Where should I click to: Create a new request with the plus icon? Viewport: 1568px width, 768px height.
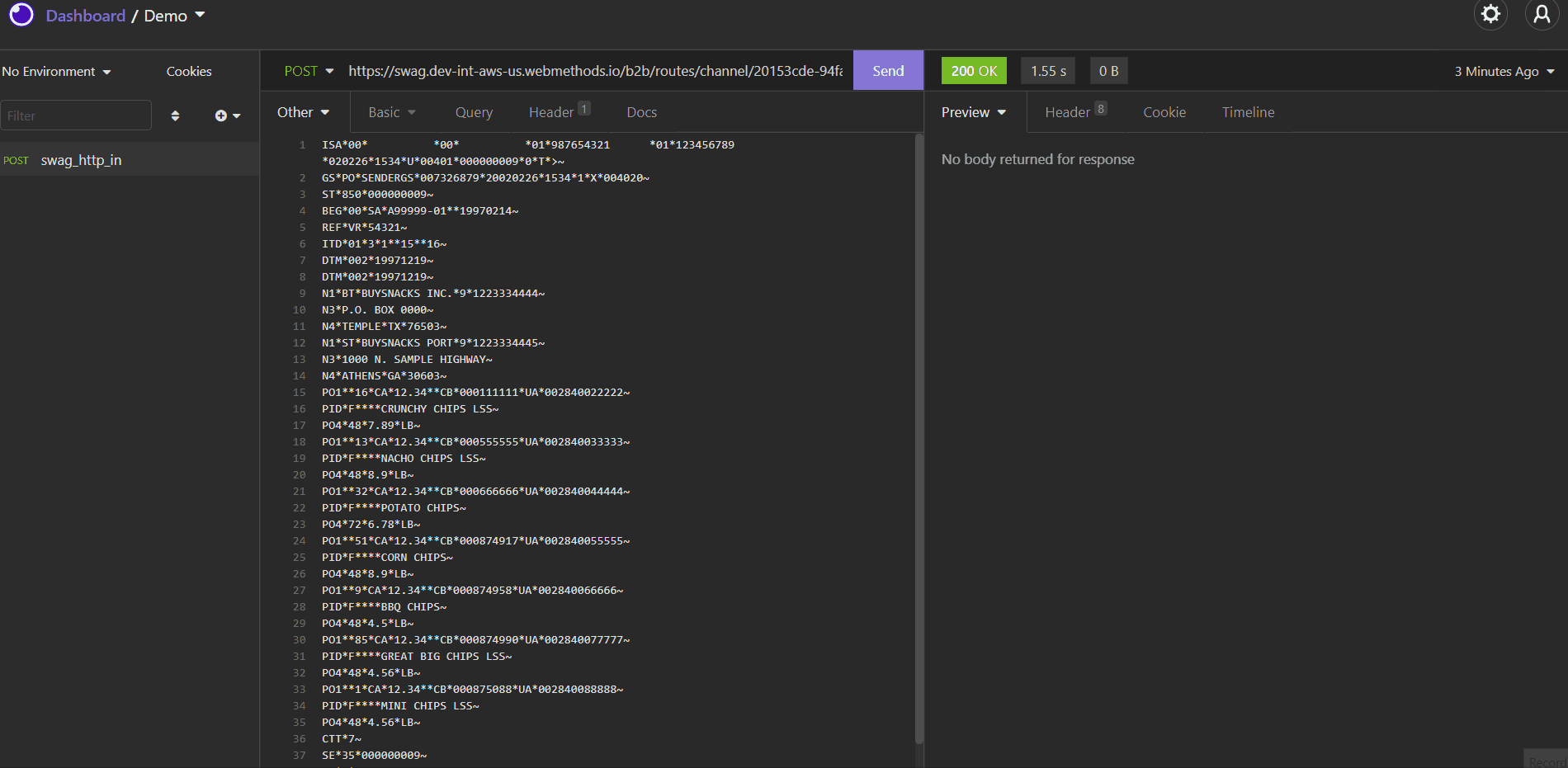point(221,115)
